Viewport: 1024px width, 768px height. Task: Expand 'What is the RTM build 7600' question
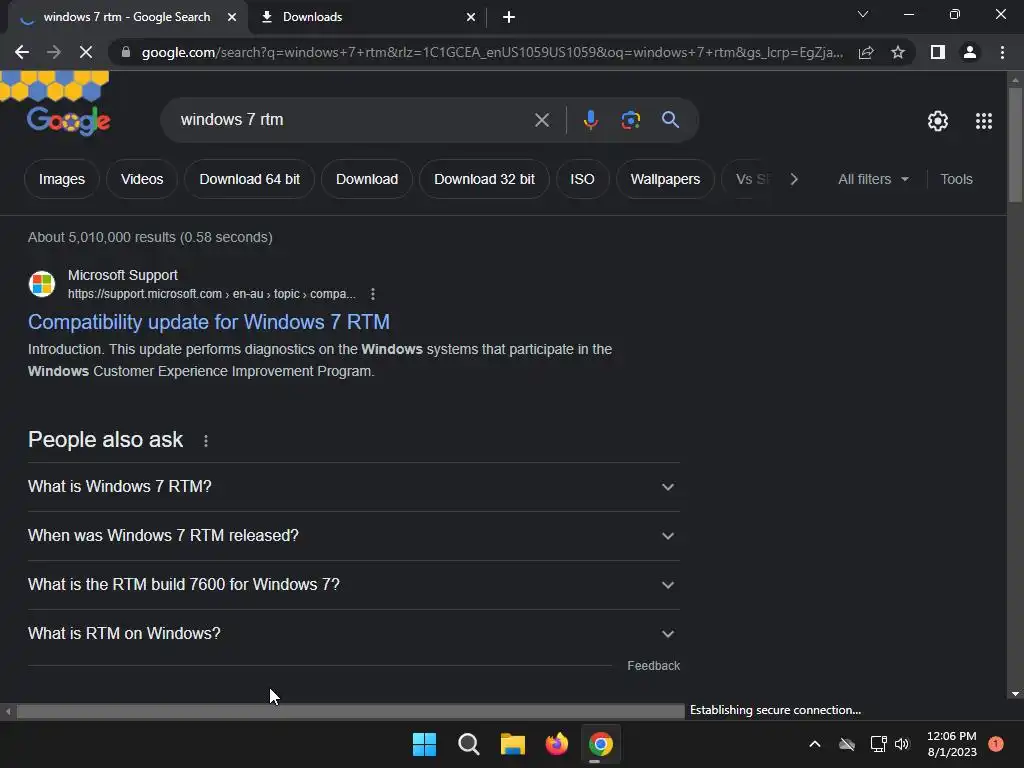point(354,584)
